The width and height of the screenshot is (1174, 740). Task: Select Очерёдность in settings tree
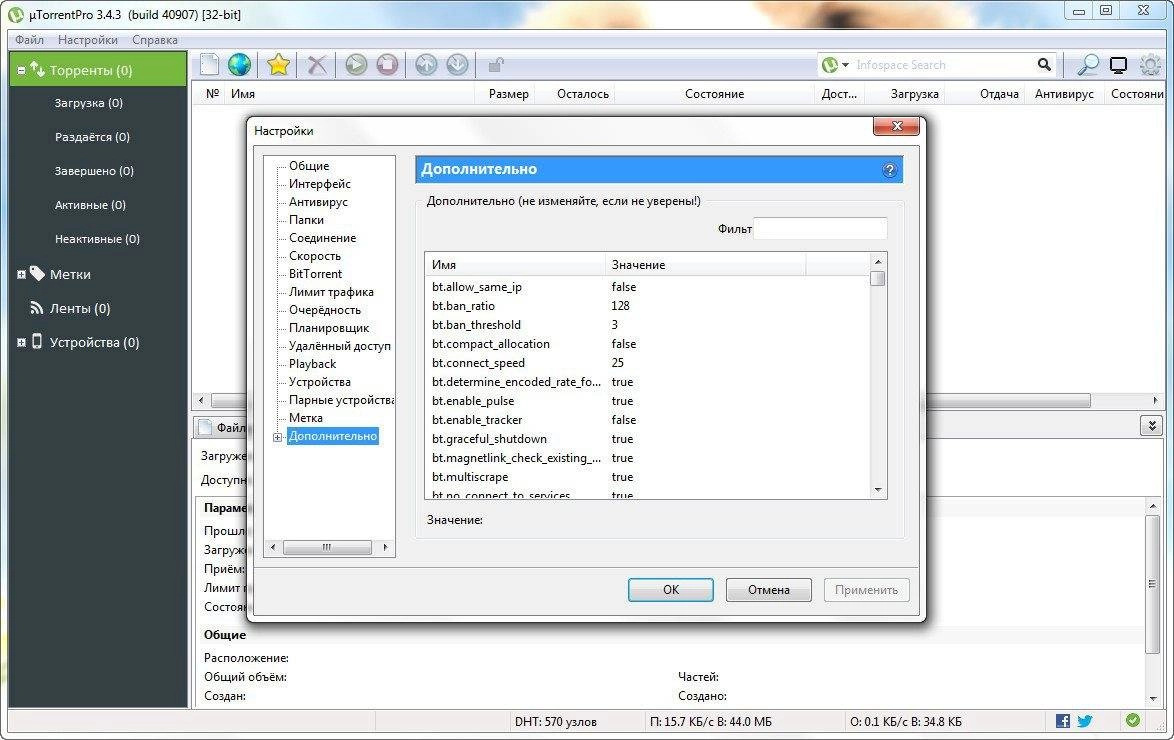tap(325, 309)
